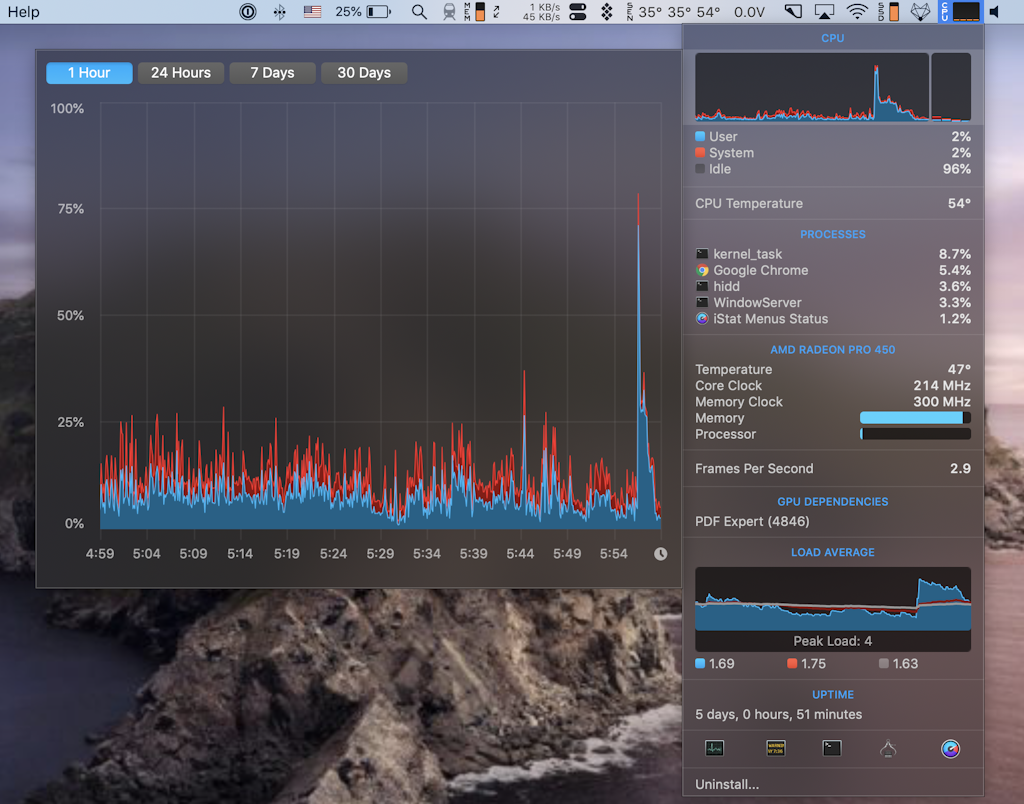The height and width of the screenshot is (804, 1024).
Task: Select the 30 Days tab
Action: click(363, 72)
